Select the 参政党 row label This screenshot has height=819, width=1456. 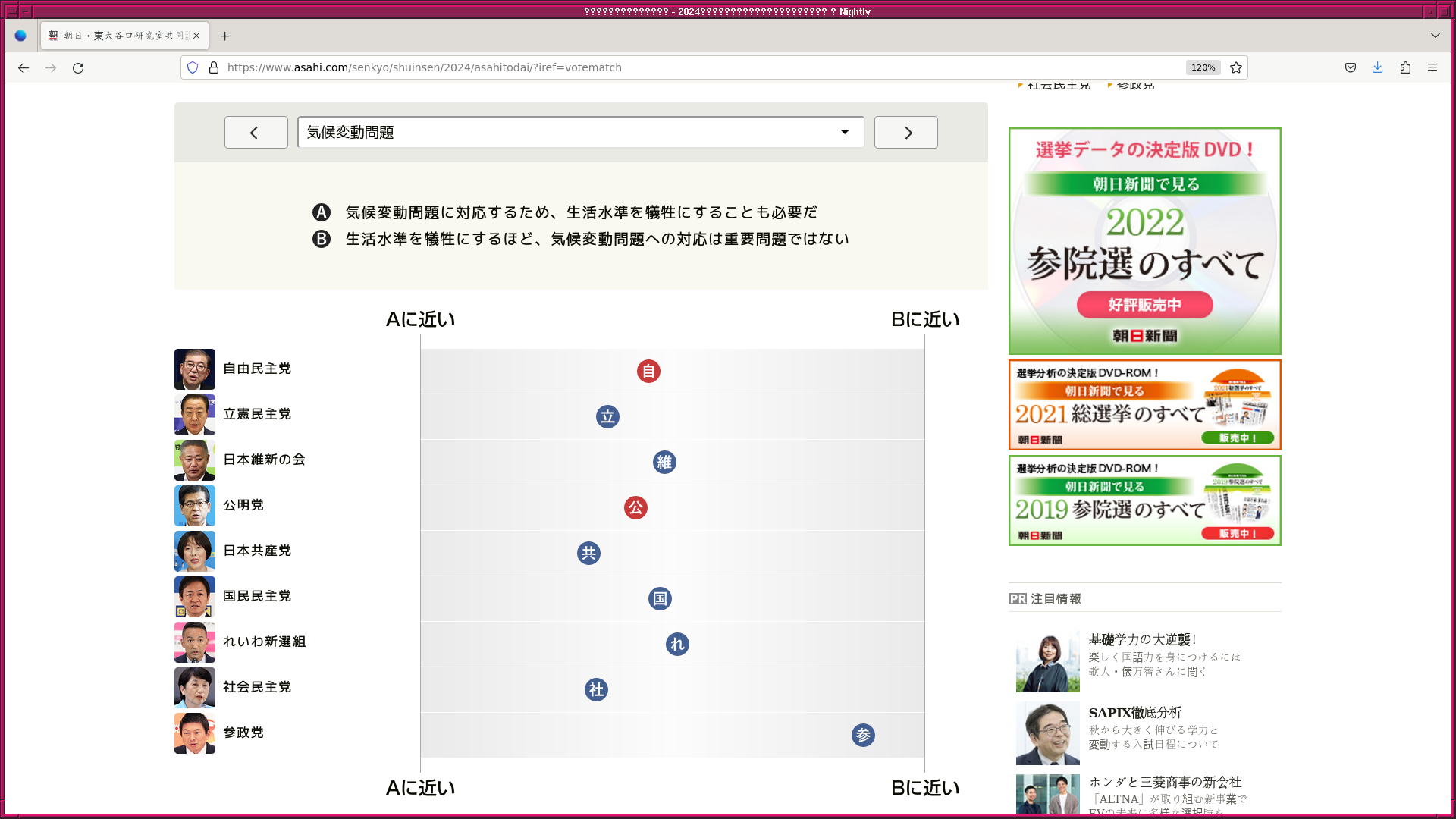click(x=243, y=733)
